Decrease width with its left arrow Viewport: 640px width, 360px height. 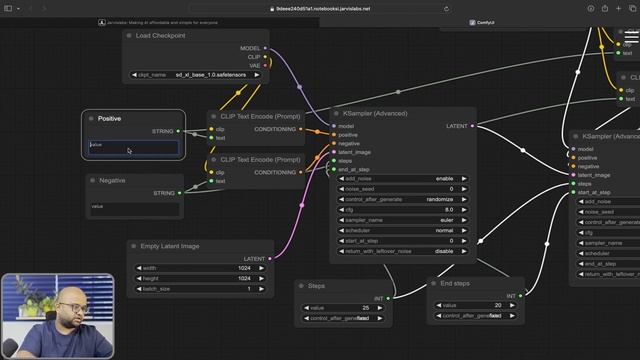pos(139,268)
